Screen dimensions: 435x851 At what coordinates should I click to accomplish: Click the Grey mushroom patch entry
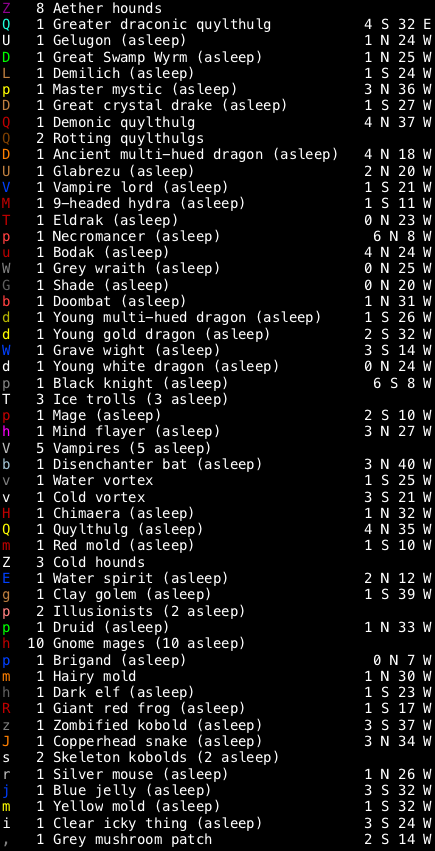(217, 839)
